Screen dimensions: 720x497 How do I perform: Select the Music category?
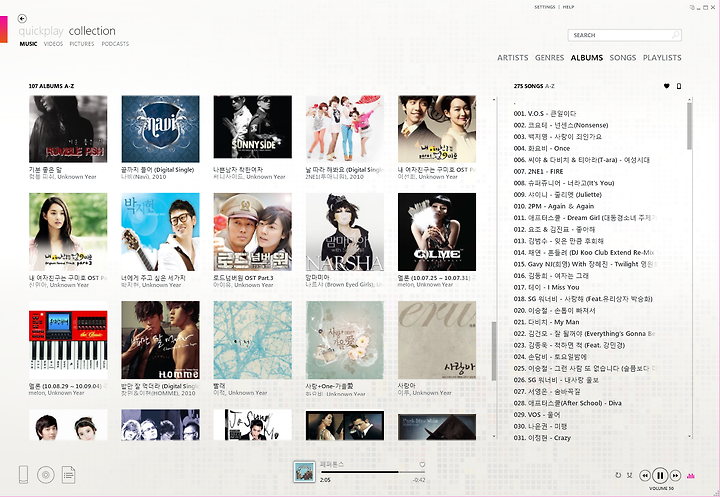28,44
